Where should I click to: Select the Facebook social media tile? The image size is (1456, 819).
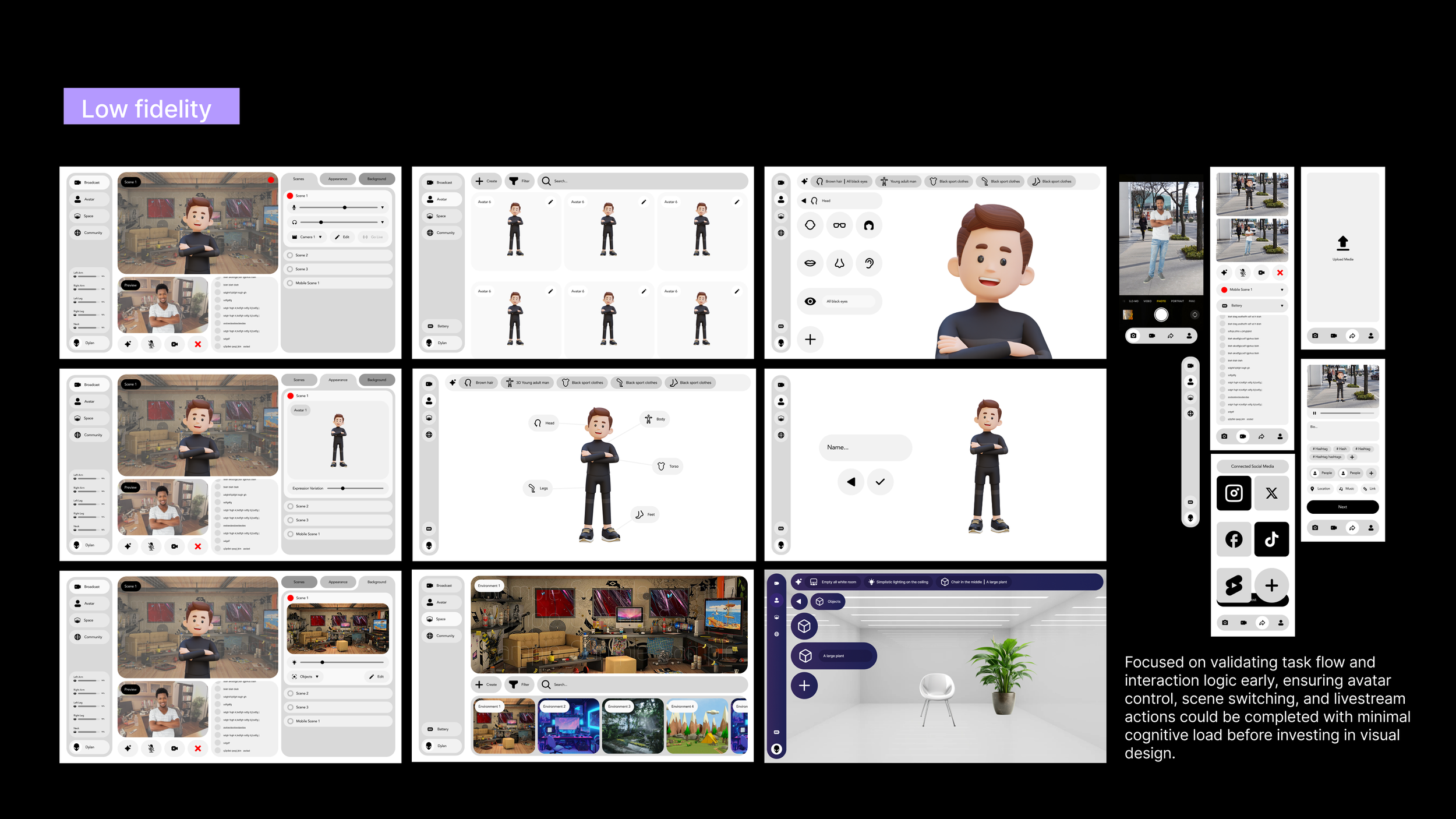click(x=1234, y=539)
